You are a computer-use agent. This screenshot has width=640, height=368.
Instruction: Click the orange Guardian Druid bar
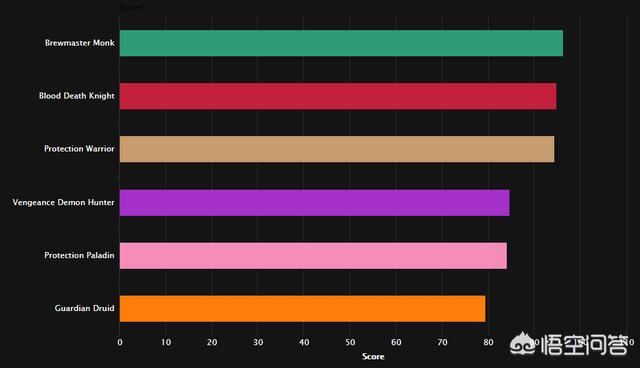302,308
